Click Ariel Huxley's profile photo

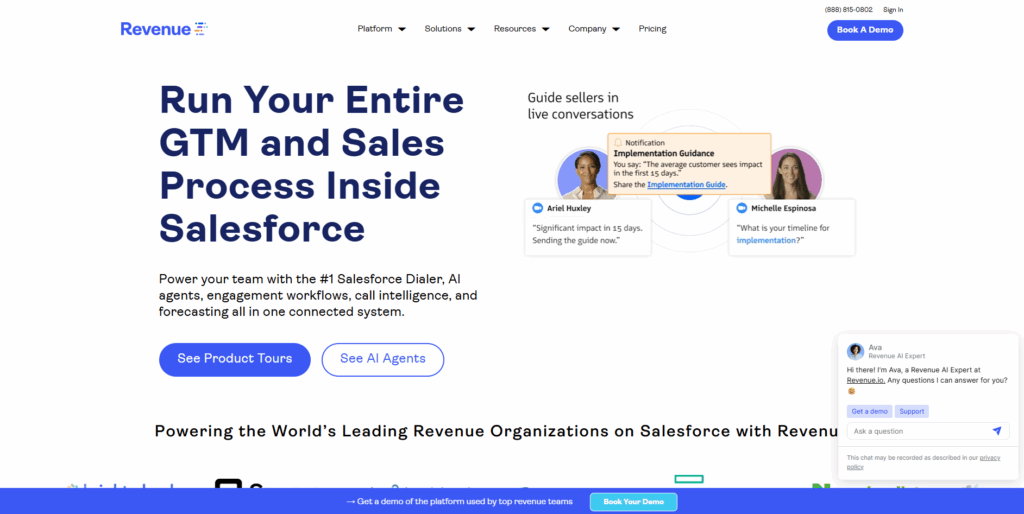click(x=583, y=175)
